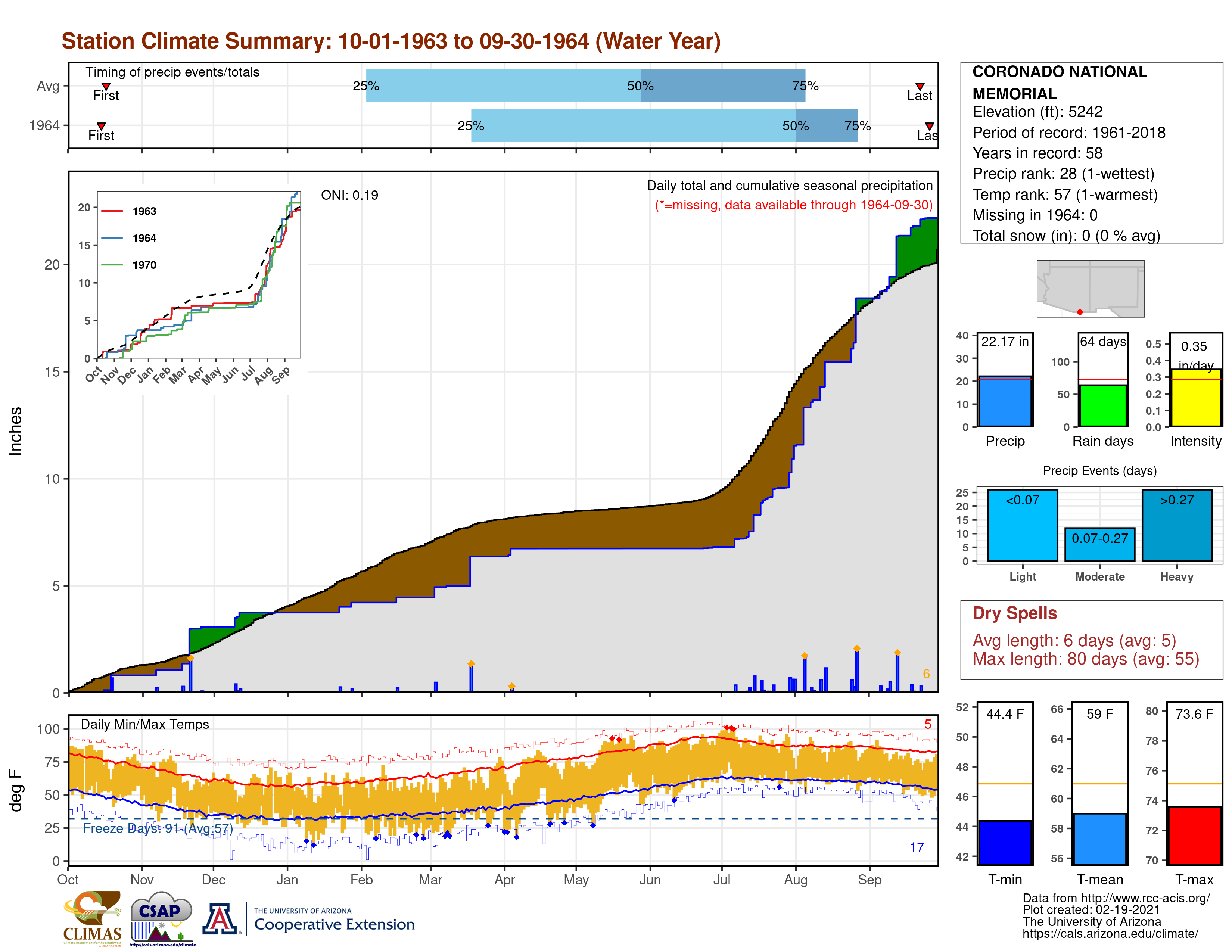Click the Station Climate Summary title
Screen dimensions: 1232x952
391,41
